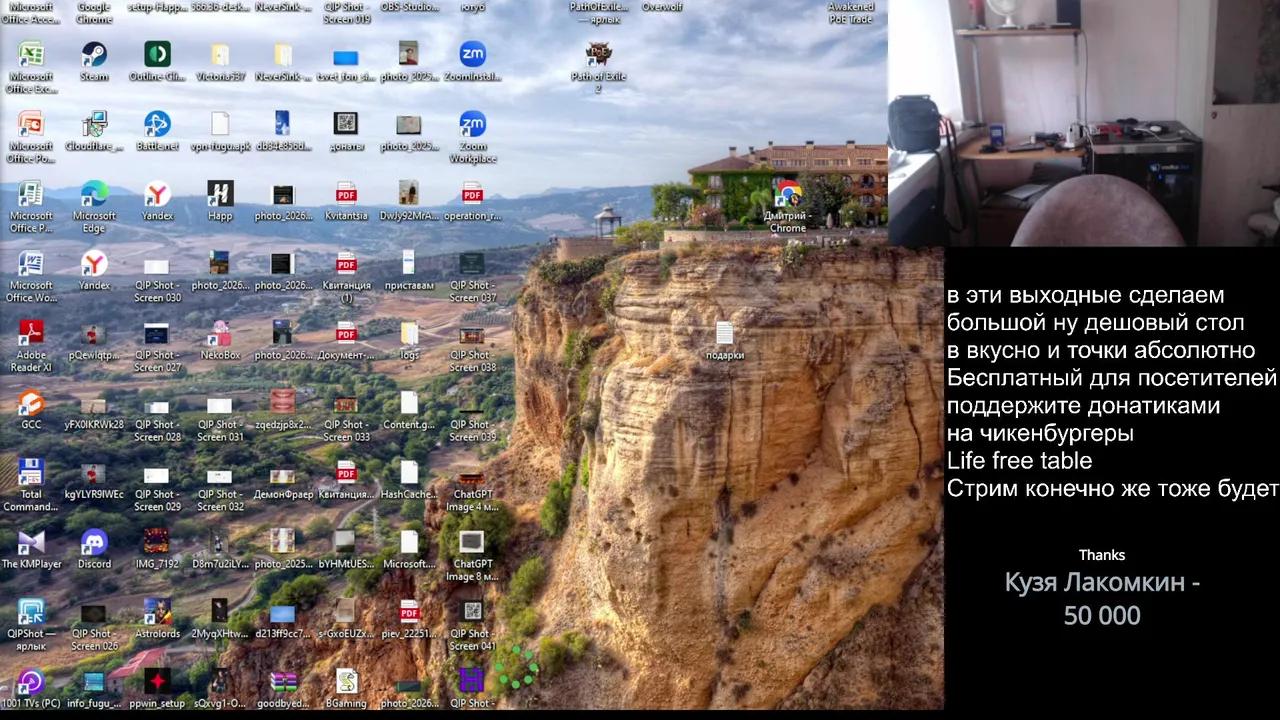
Task: Open QIP Shot - Screen 031 image
Action: 220,417
